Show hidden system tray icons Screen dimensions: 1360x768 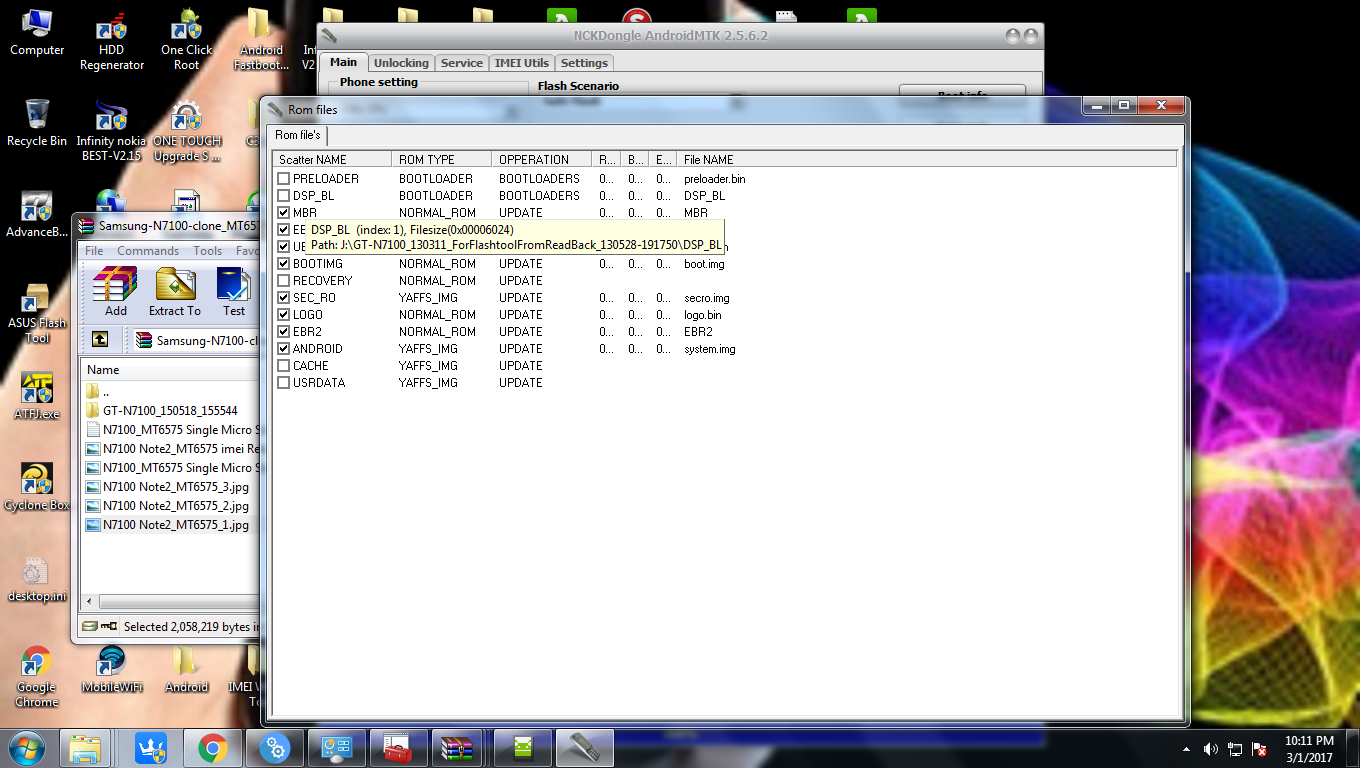(x=1186, y=748)
